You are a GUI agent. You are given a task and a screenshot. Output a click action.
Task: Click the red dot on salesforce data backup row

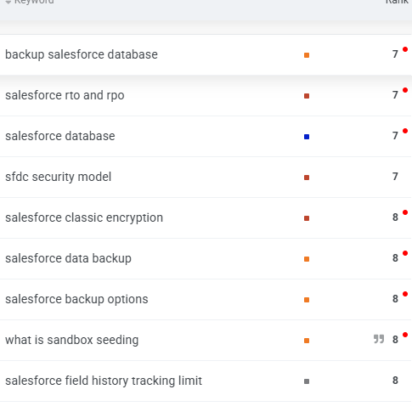click(405, 253)
